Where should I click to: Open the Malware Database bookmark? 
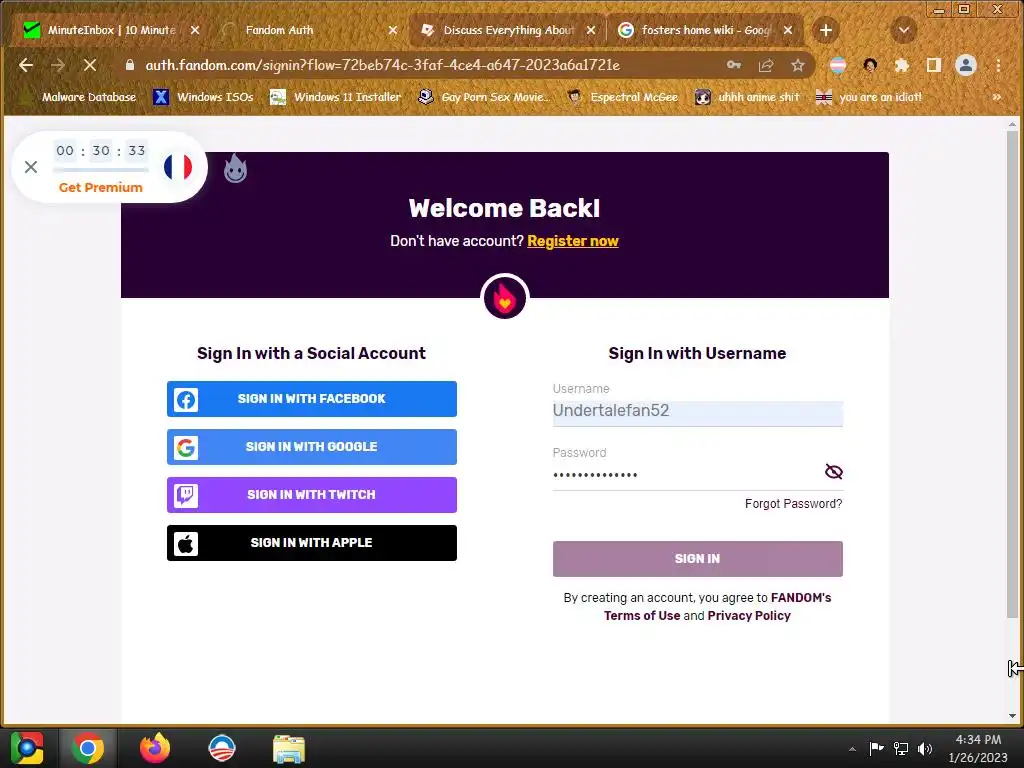80,97
